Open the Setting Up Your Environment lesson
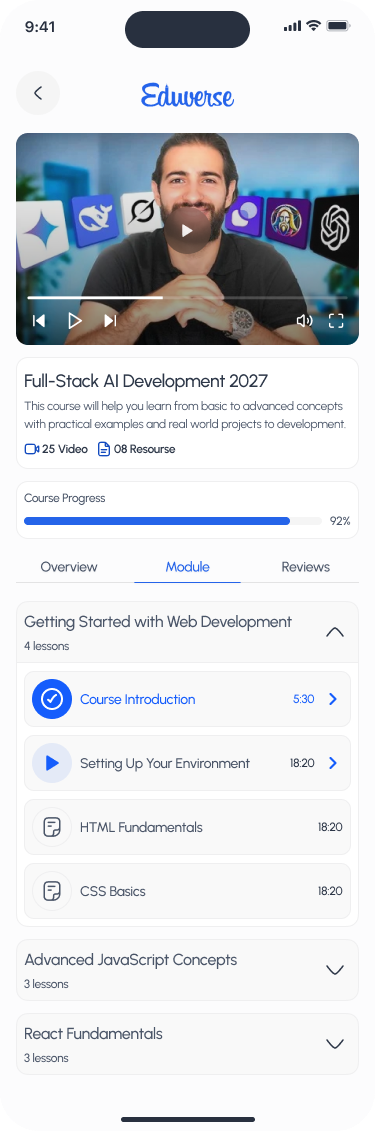 click(x=188, y=763)
